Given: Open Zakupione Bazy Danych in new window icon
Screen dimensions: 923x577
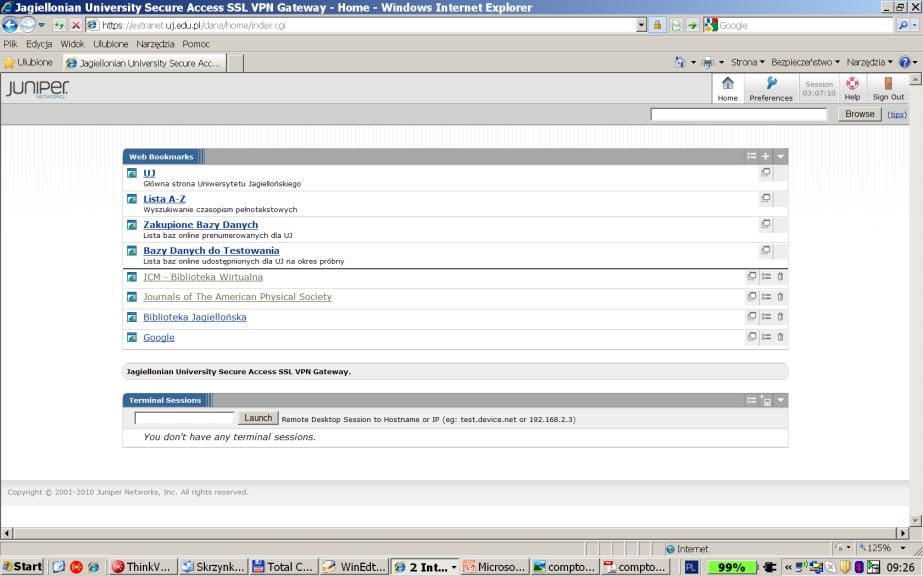Looking at the screenshot, I should (x=765, y=224).
